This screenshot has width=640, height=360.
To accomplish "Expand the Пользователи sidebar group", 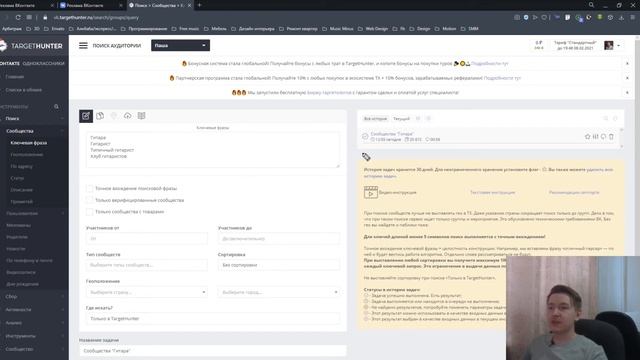I will [x=35, y=213].
